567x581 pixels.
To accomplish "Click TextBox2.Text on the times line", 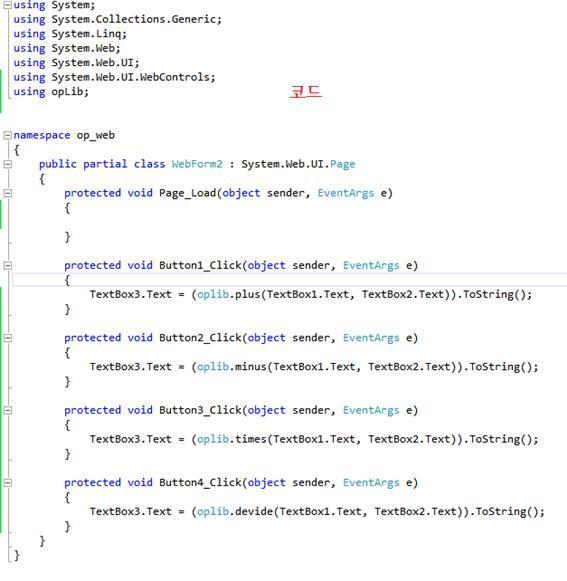I will (409, 439).
